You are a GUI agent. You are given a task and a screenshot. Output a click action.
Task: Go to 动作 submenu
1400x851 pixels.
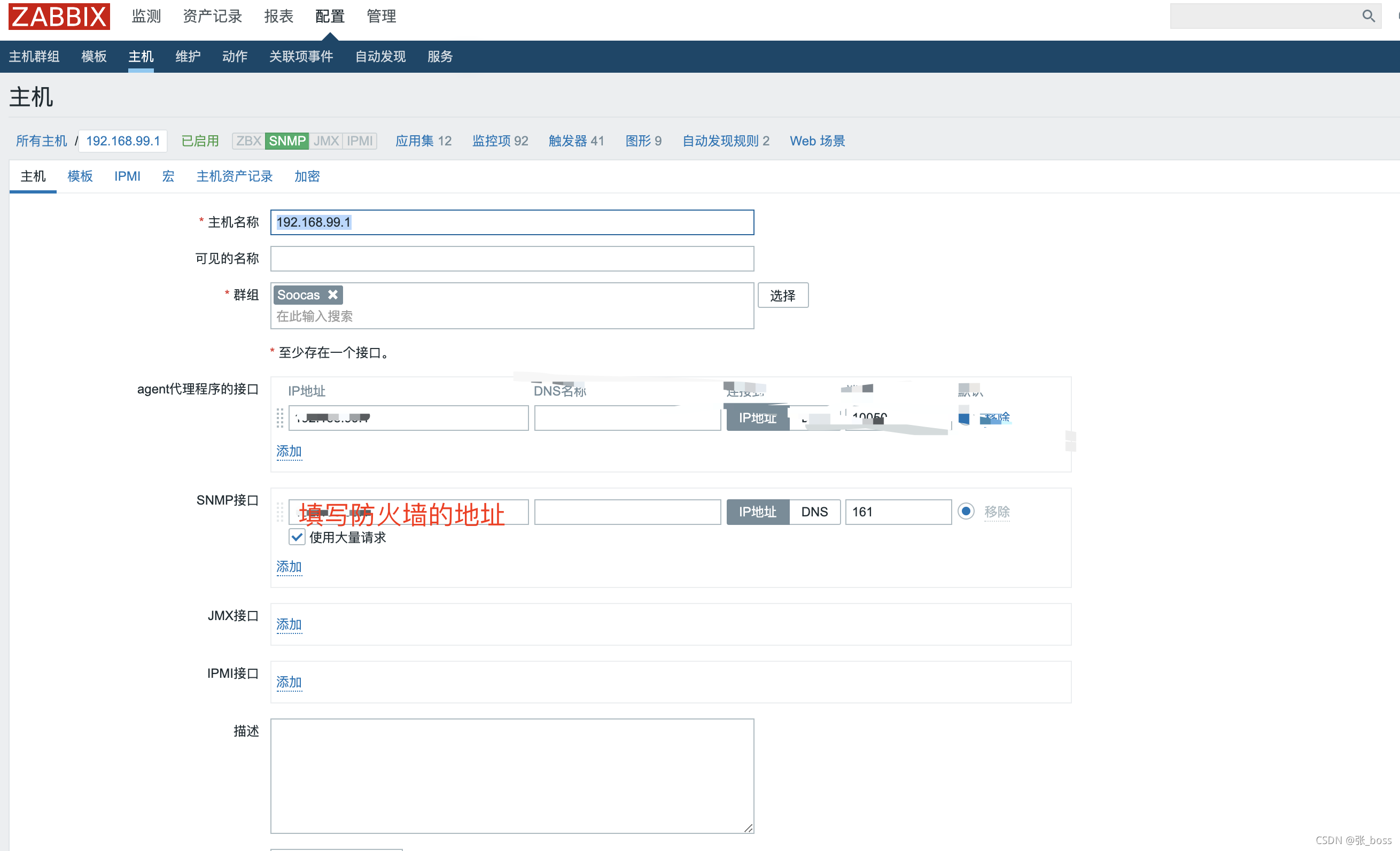pos(235,56)
